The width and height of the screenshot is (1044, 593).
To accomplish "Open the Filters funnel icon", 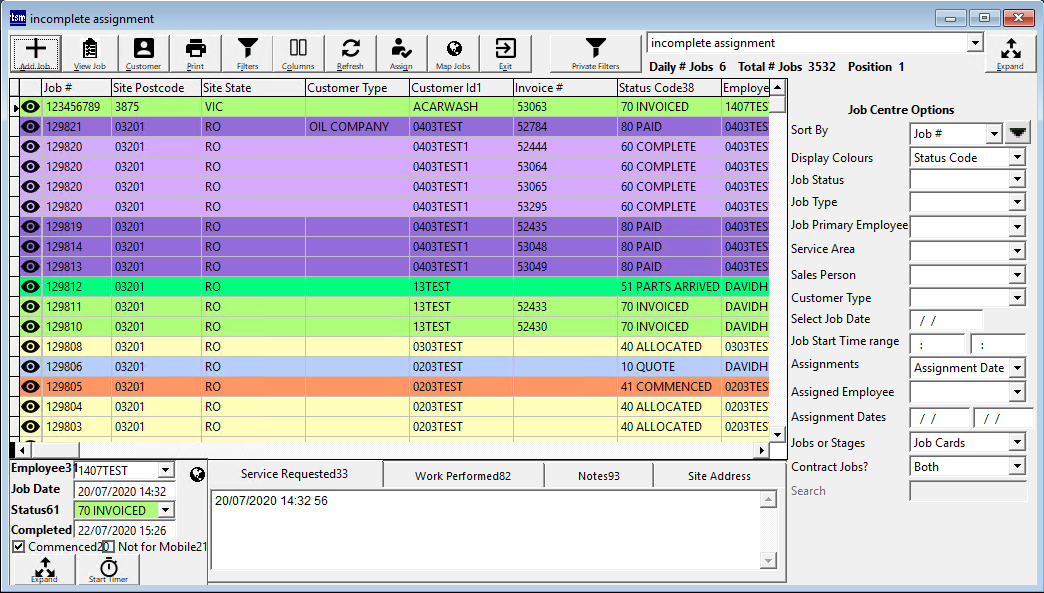I will (x=247, y=53).
